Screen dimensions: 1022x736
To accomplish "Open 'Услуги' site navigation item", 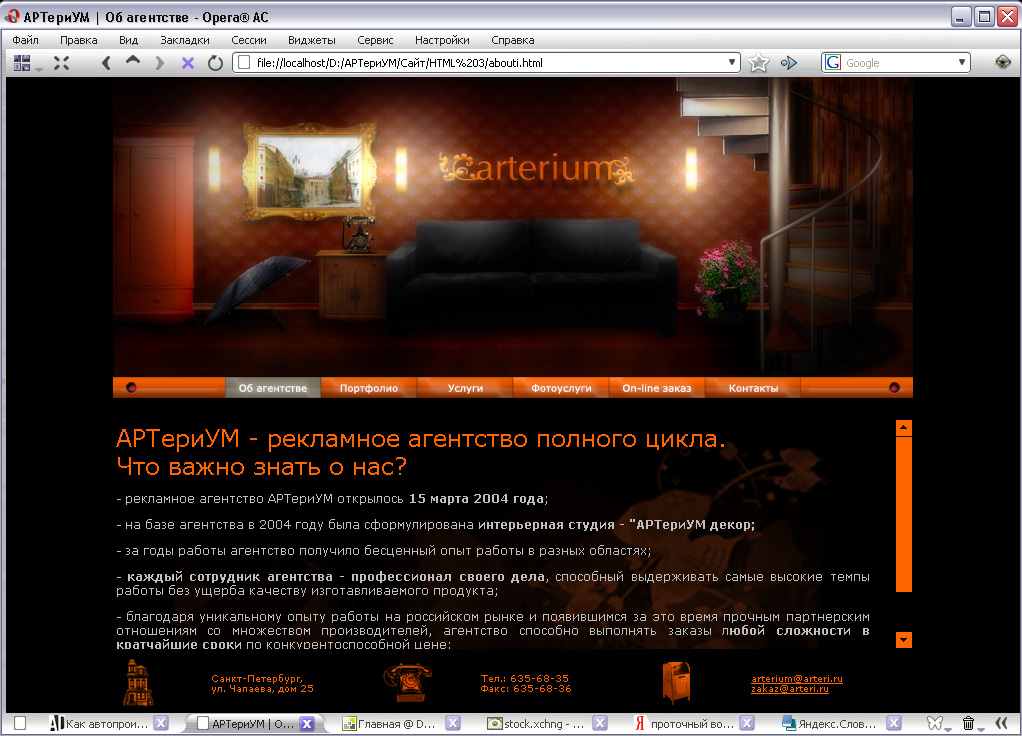I will click(465, 388).
